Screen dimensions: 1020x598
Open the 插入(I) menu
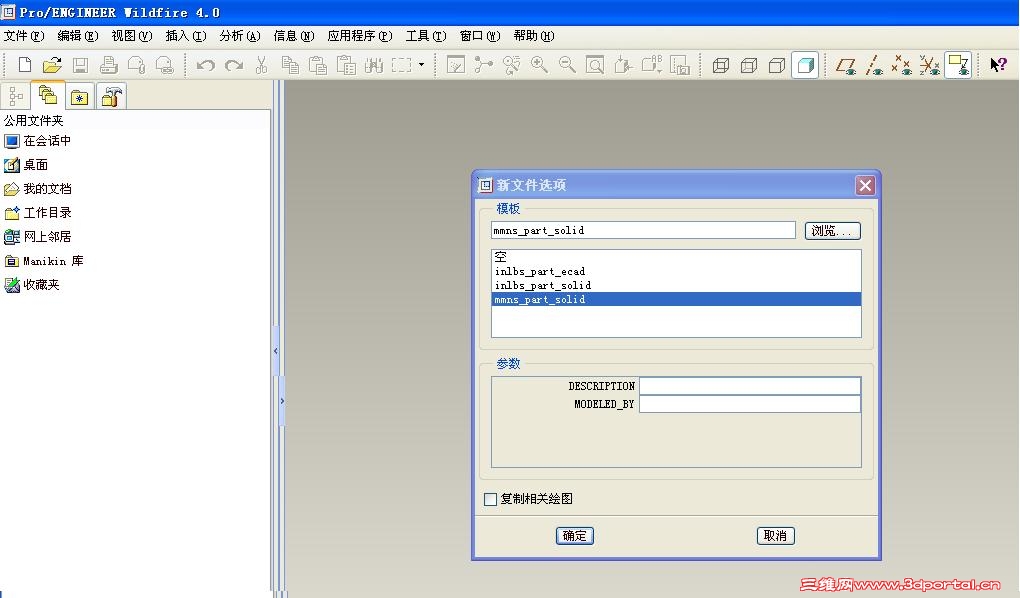click(186, 36)
